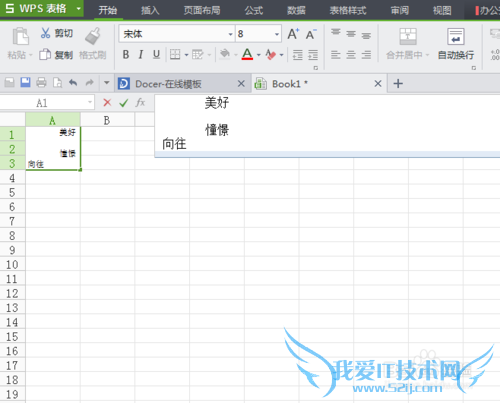The width and height of the screenshot is (500, 403).
Task: Click the borders icon
Action: 175,54
